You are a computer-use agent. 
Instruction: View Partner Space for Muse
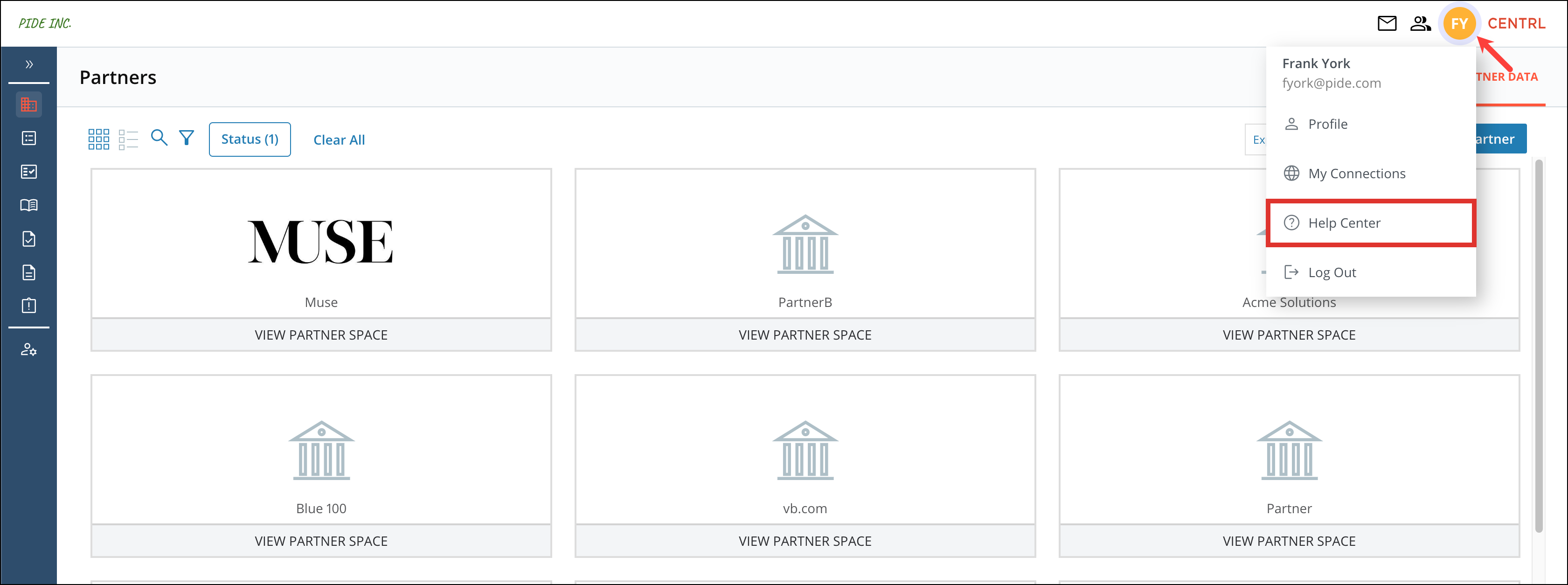coord(321,335)
